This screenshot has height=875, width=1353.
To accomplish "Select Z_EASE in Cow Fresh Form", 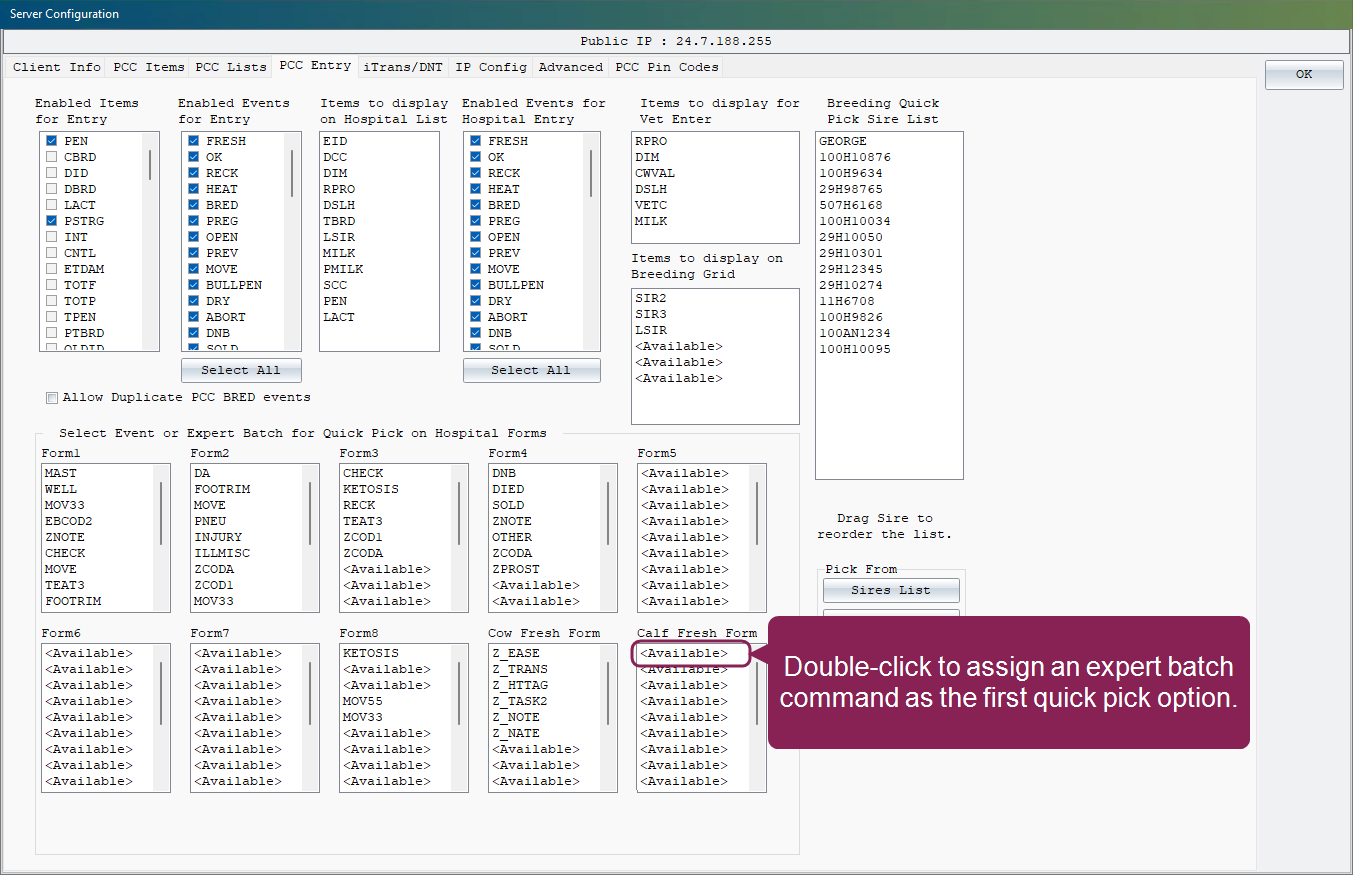I will tap(516, 653).
